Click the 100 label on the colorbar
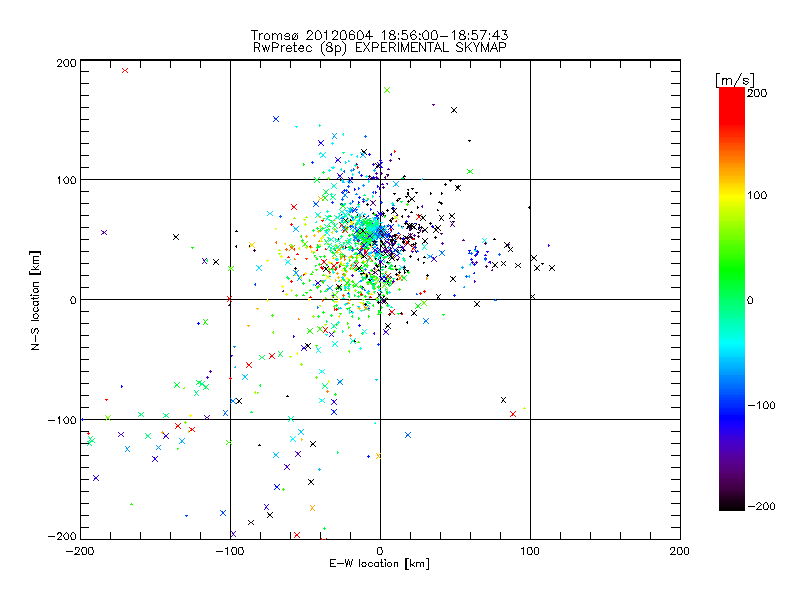 [757, 195]
